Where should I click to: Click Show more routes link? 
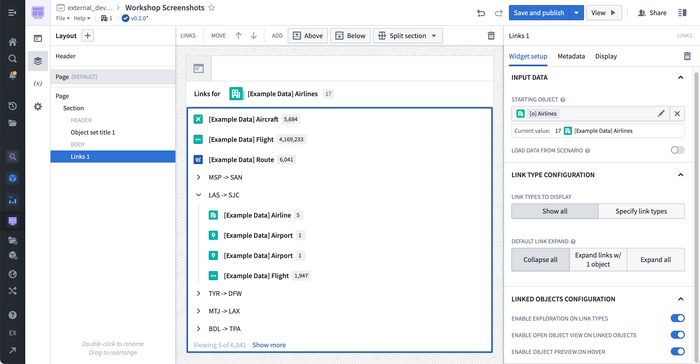point(269,345)
